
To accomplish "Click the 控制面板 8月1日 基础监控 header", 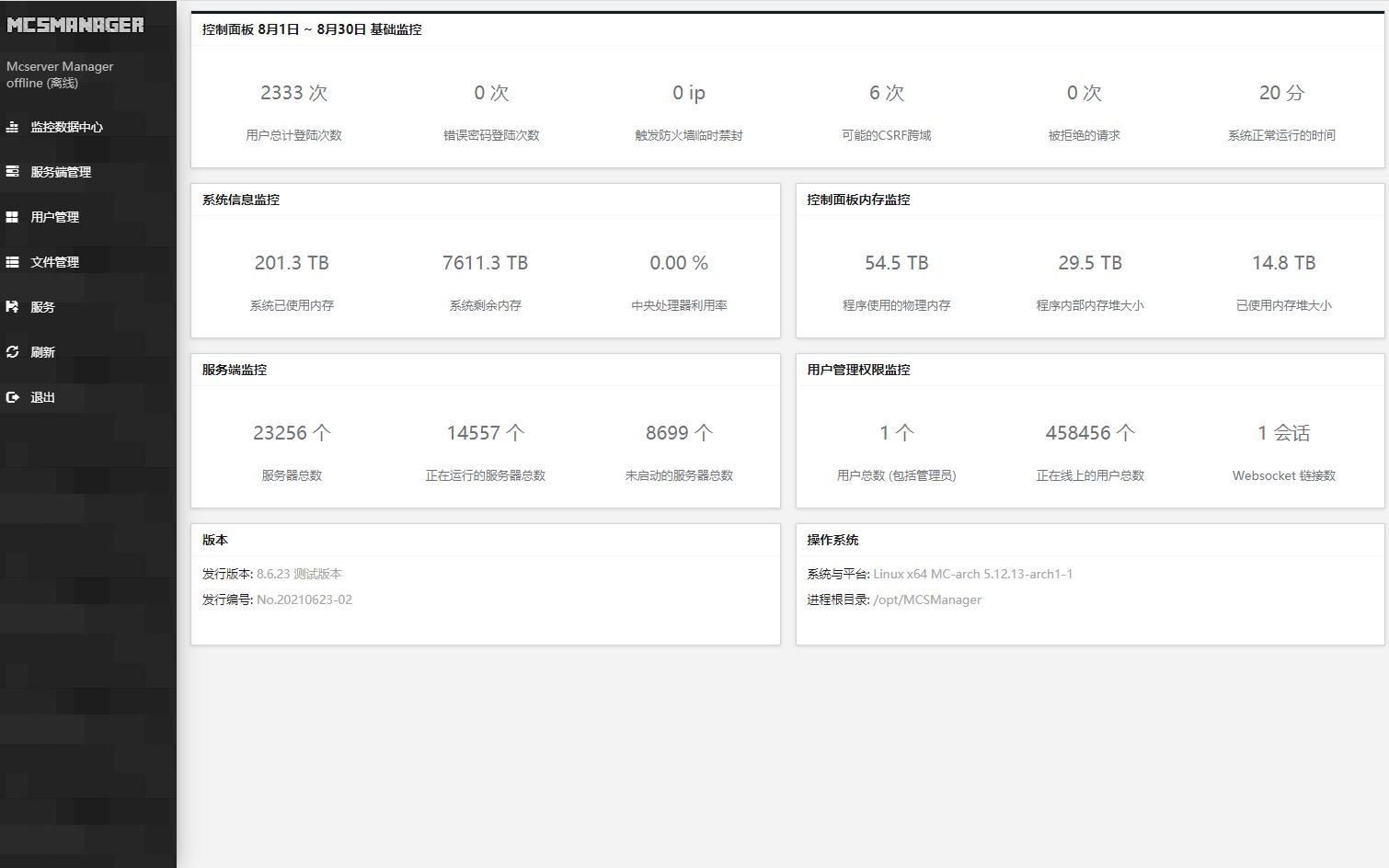I will point(312,29).
